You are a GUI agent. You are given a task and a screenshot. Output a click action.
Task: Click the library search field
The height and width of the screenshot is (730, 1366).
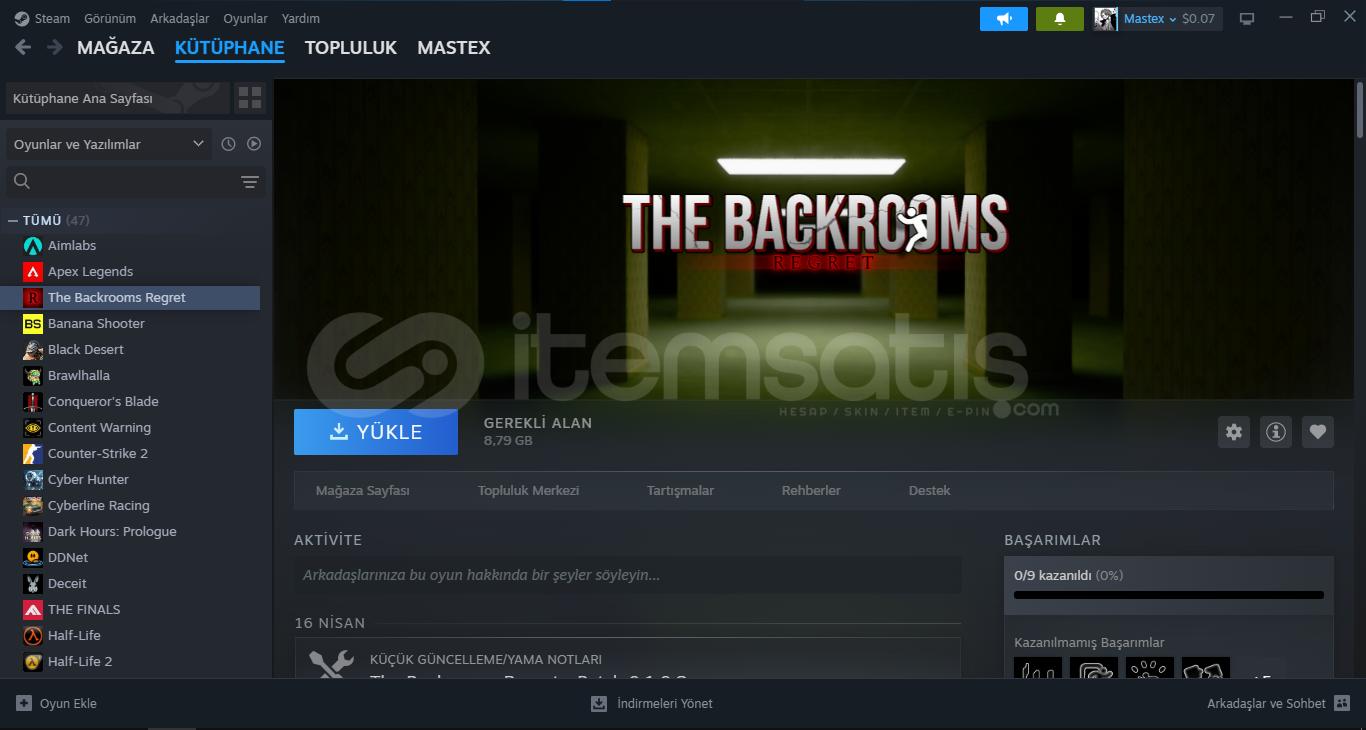coord(135,182)
